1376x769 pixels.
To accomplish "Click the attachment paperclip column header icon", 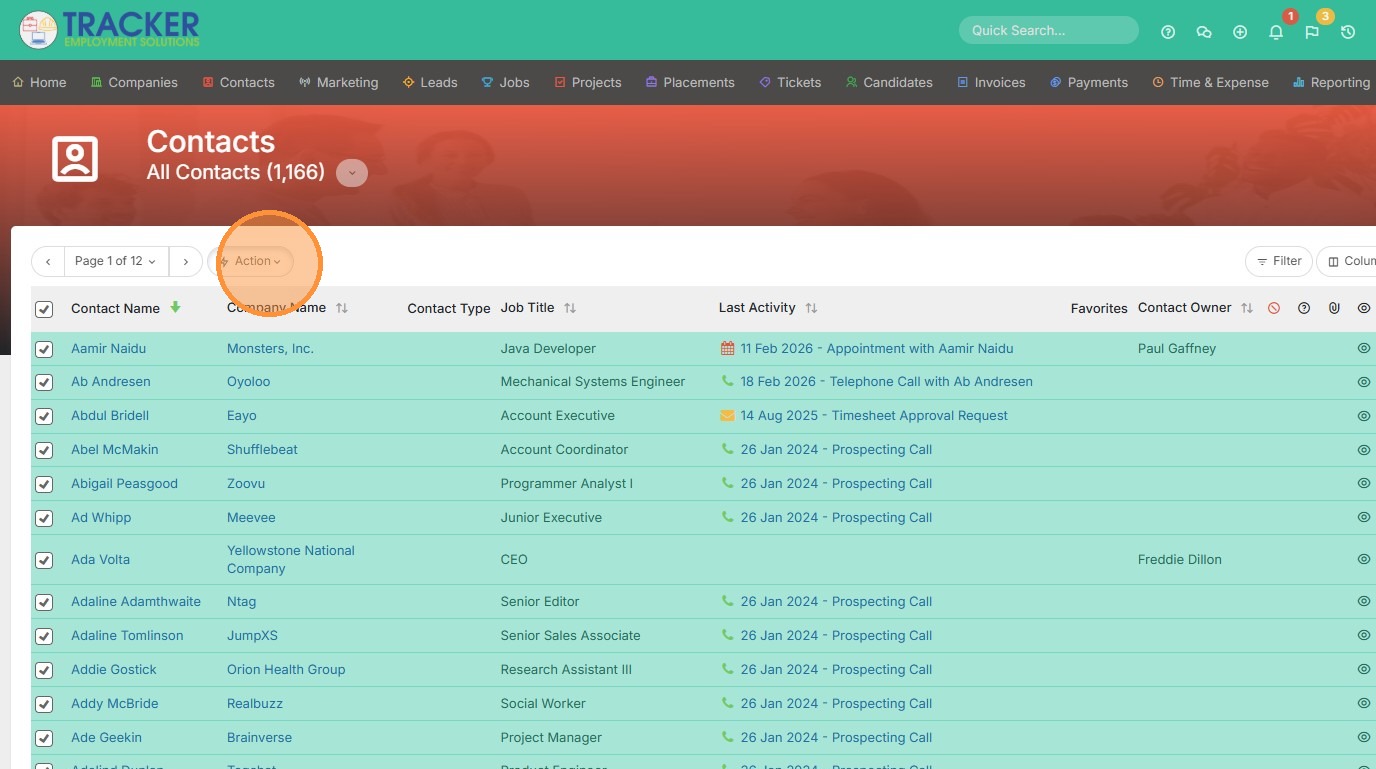I will pyautogui.click(x=1334, y=308).
